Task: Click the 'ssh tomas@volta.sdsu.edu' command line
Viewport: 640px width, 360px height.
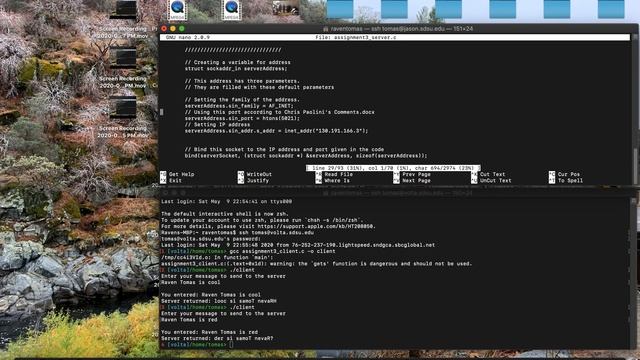Action: (238, 232)
